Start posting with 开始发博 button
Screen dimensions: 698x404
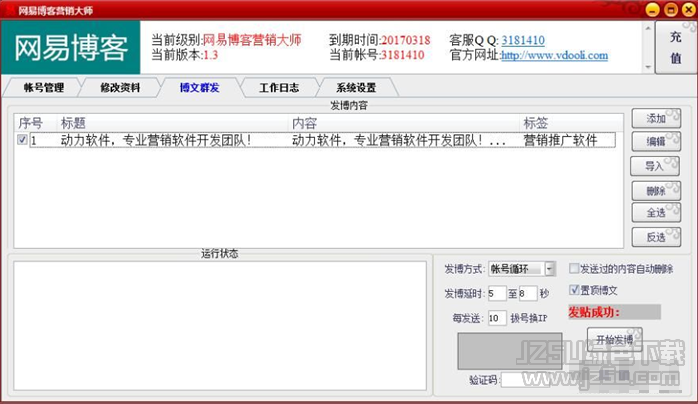[x=614, y=340]
